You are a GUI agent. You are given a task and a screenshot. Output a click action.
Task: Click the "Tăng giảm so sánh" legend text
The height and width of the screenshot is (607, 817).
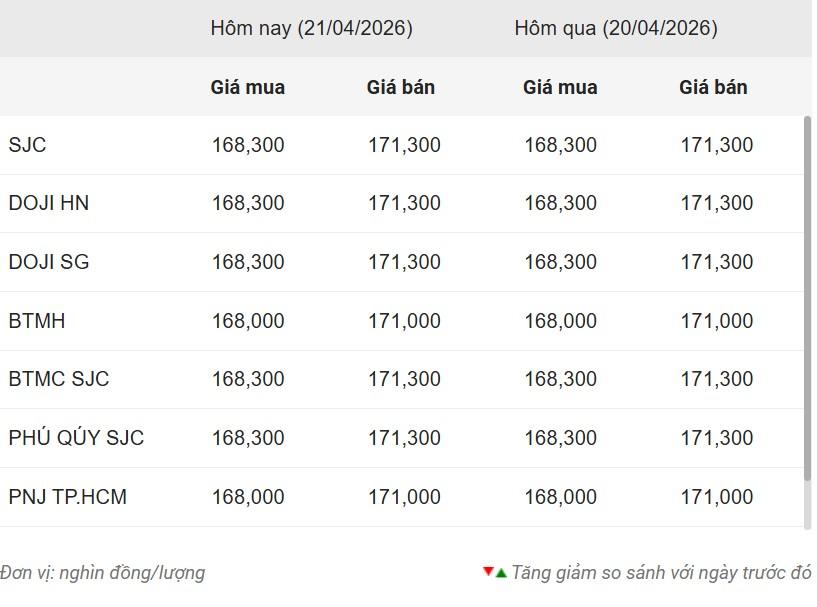click(661, 573)
